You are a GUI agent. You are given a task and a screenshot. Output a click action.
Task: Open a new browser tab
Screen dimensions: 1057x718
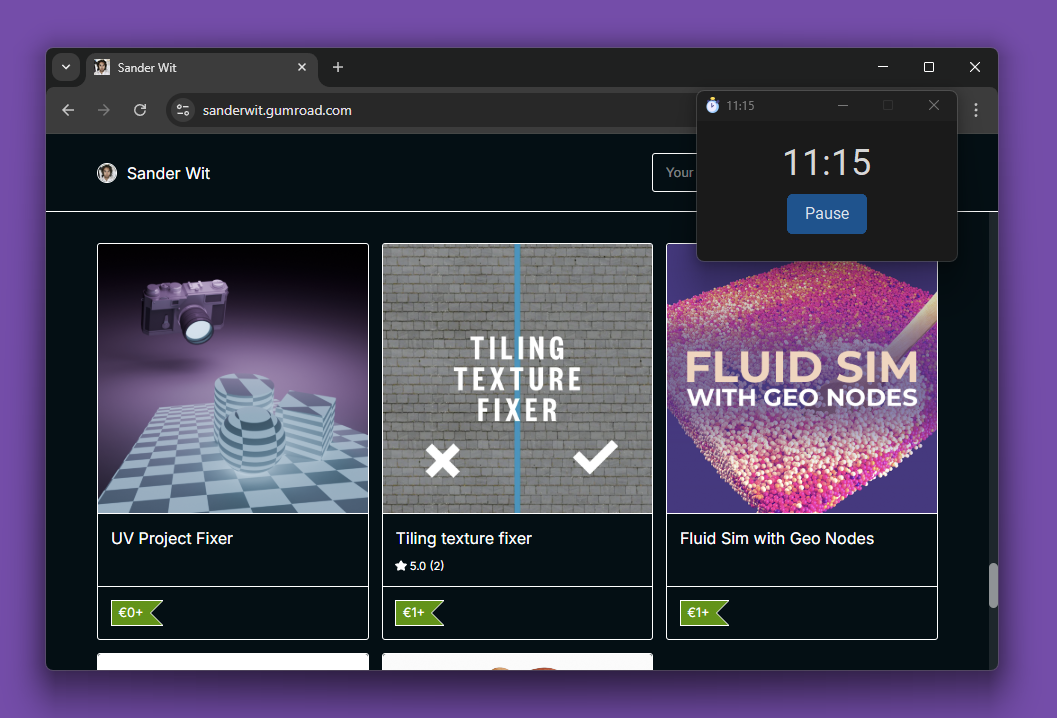(338, 67)
